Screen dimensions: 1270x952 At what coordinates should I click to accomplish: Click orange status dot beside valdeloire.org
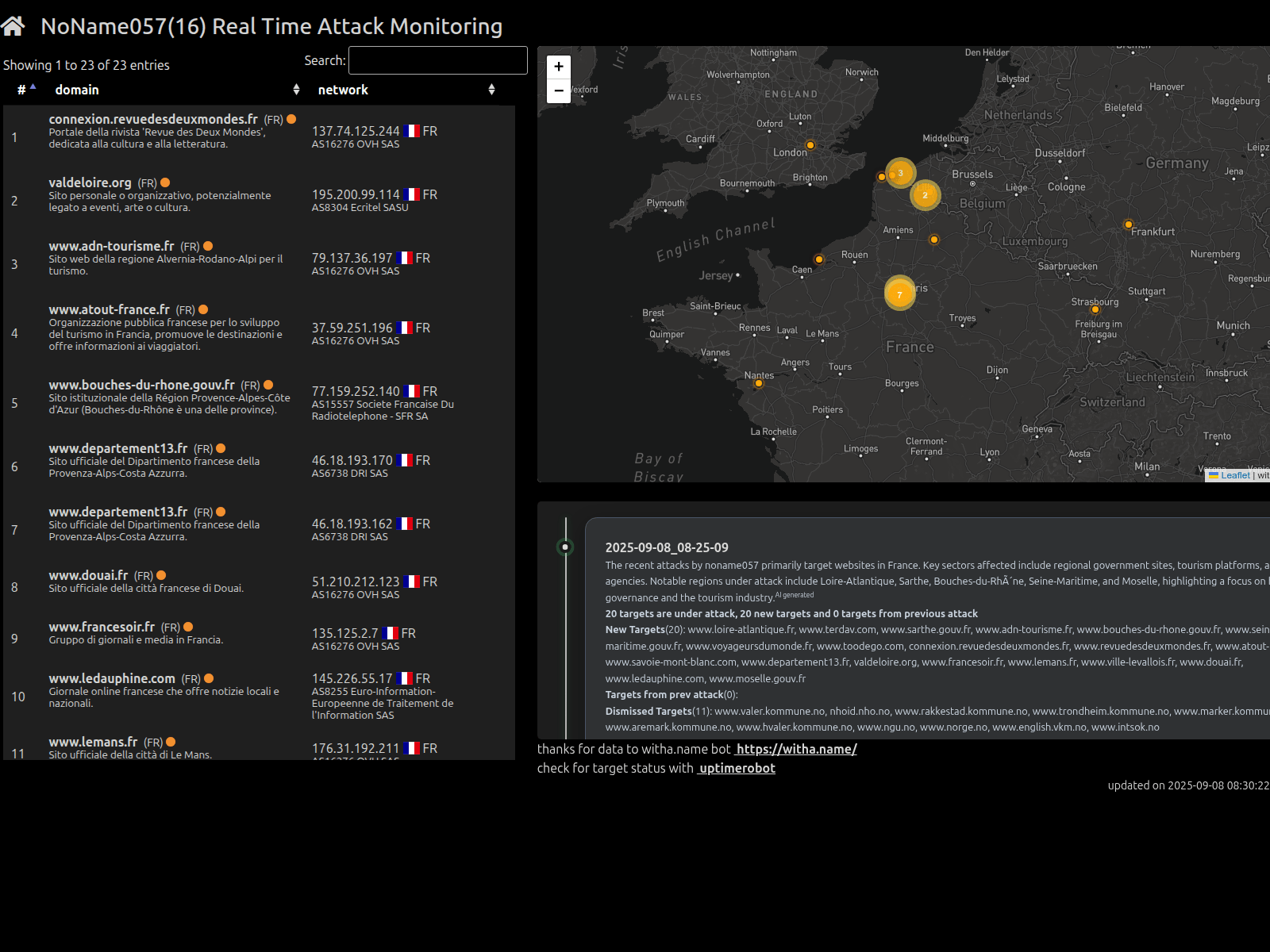165,182
